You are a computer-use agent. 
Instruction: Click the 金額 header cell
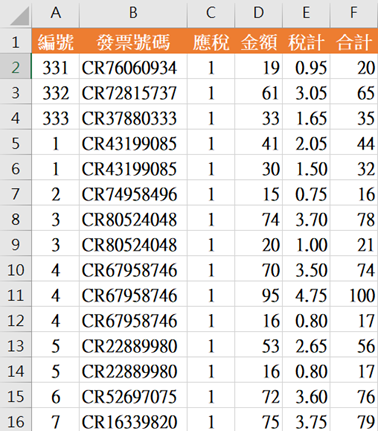click(259, 42)
